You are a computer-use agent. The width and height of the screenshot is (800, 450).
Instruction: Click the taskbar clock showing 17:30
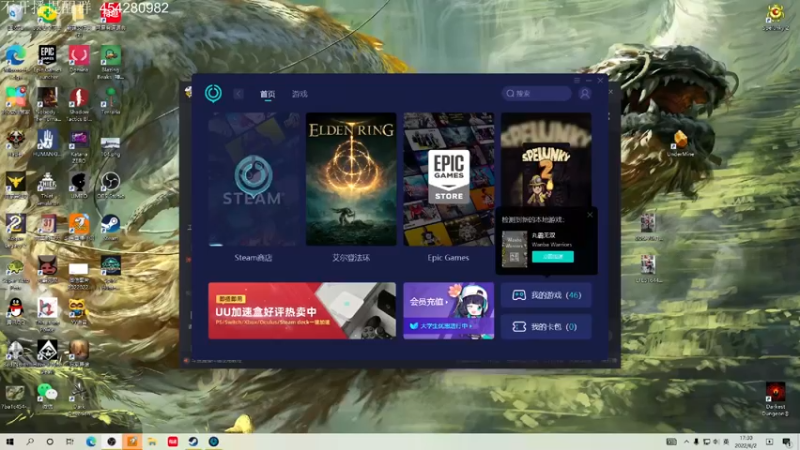pyautogui.click(x=745, y=441)
